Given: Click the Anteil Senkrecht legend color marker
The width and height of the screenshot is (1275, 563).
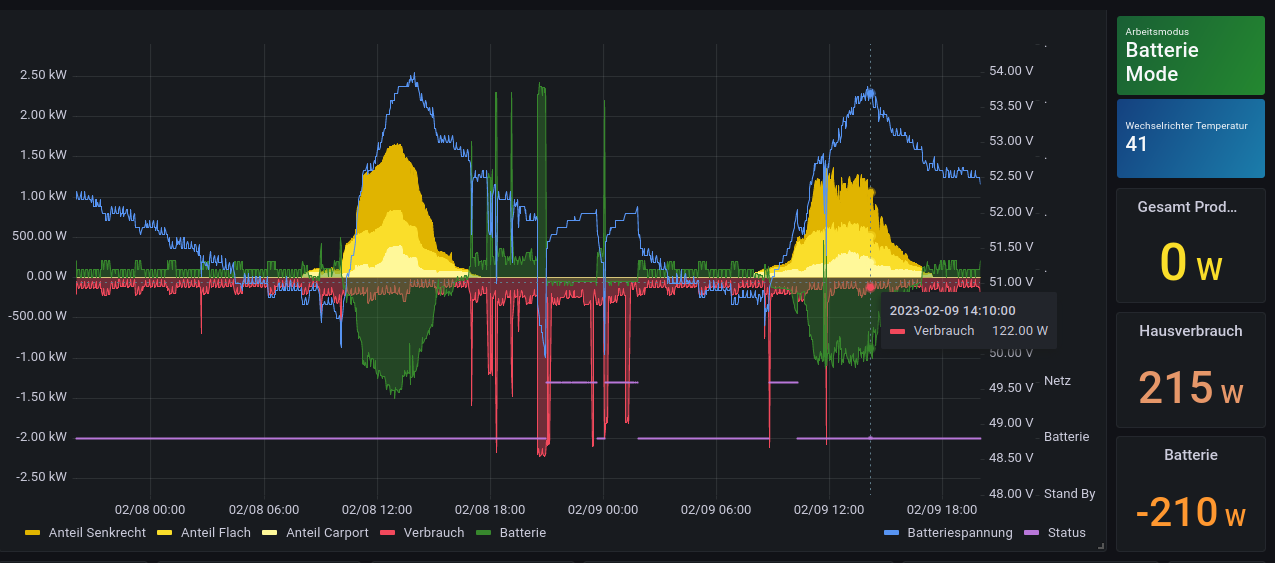Looking at the screenshot, I should [33, 533].
